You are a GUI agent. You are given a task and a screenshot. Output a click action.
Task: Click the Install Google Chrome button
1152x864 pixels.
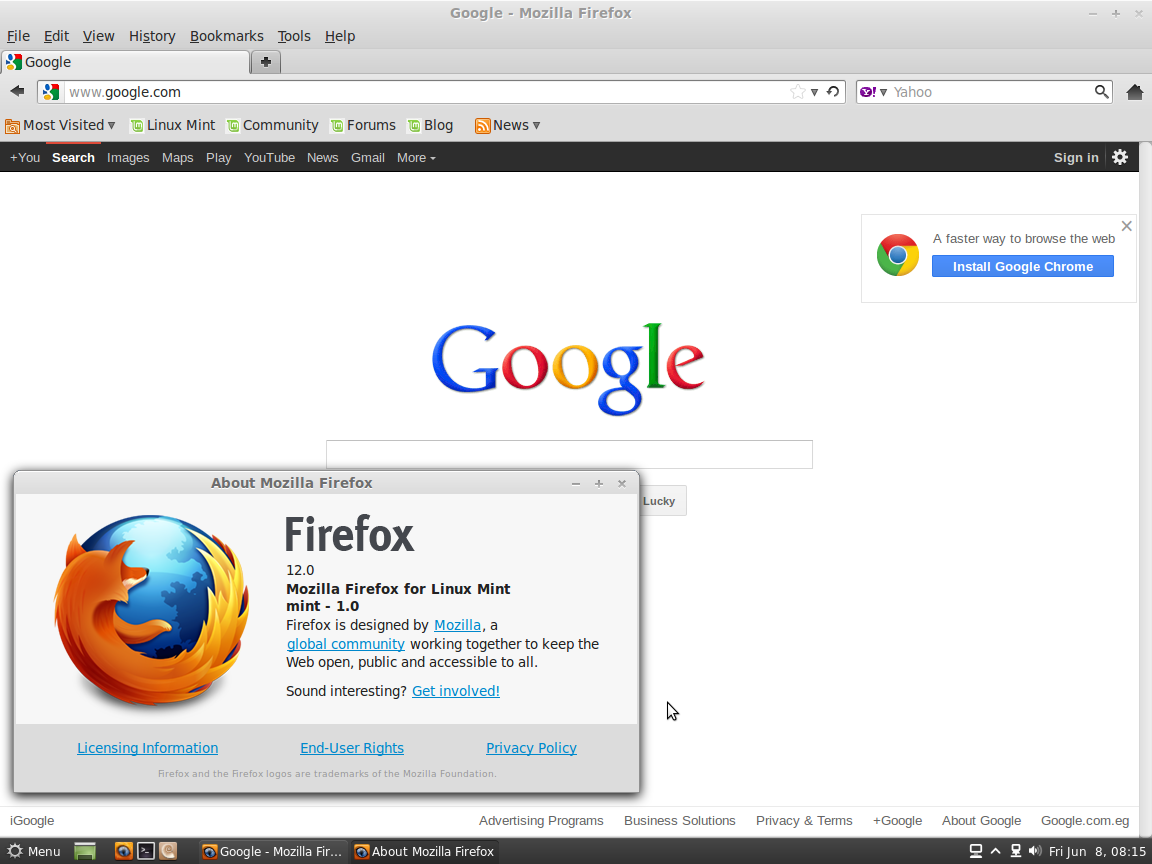[1023, 267]
